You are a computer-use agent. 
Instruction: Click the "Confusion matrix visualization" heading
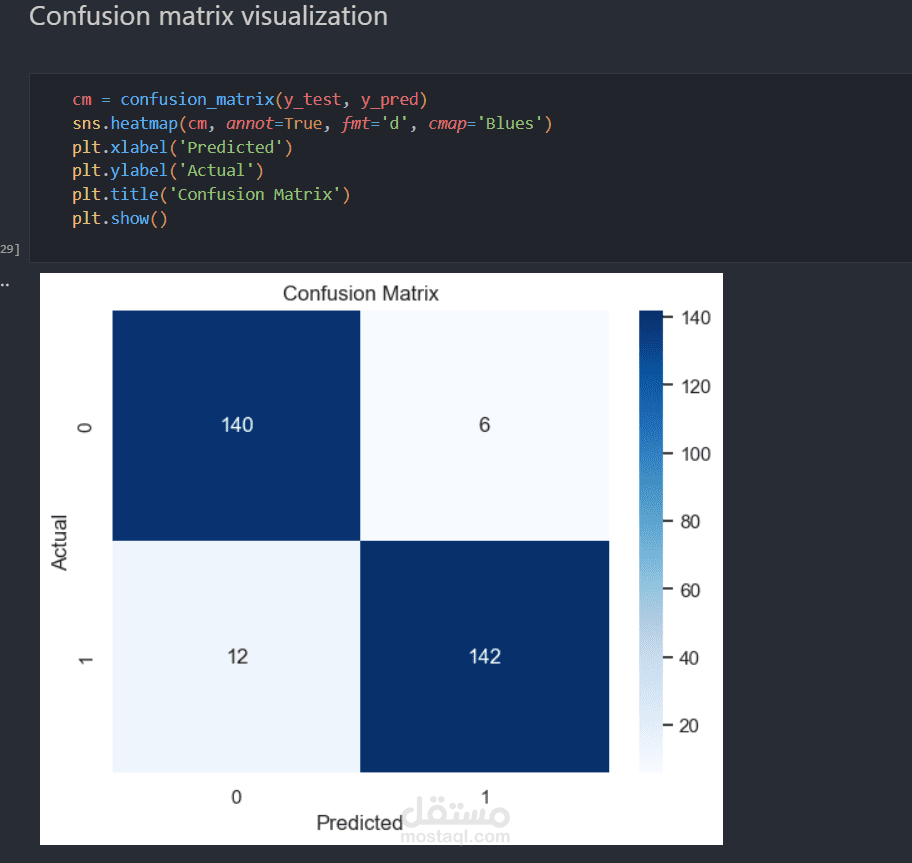point(208,17)
